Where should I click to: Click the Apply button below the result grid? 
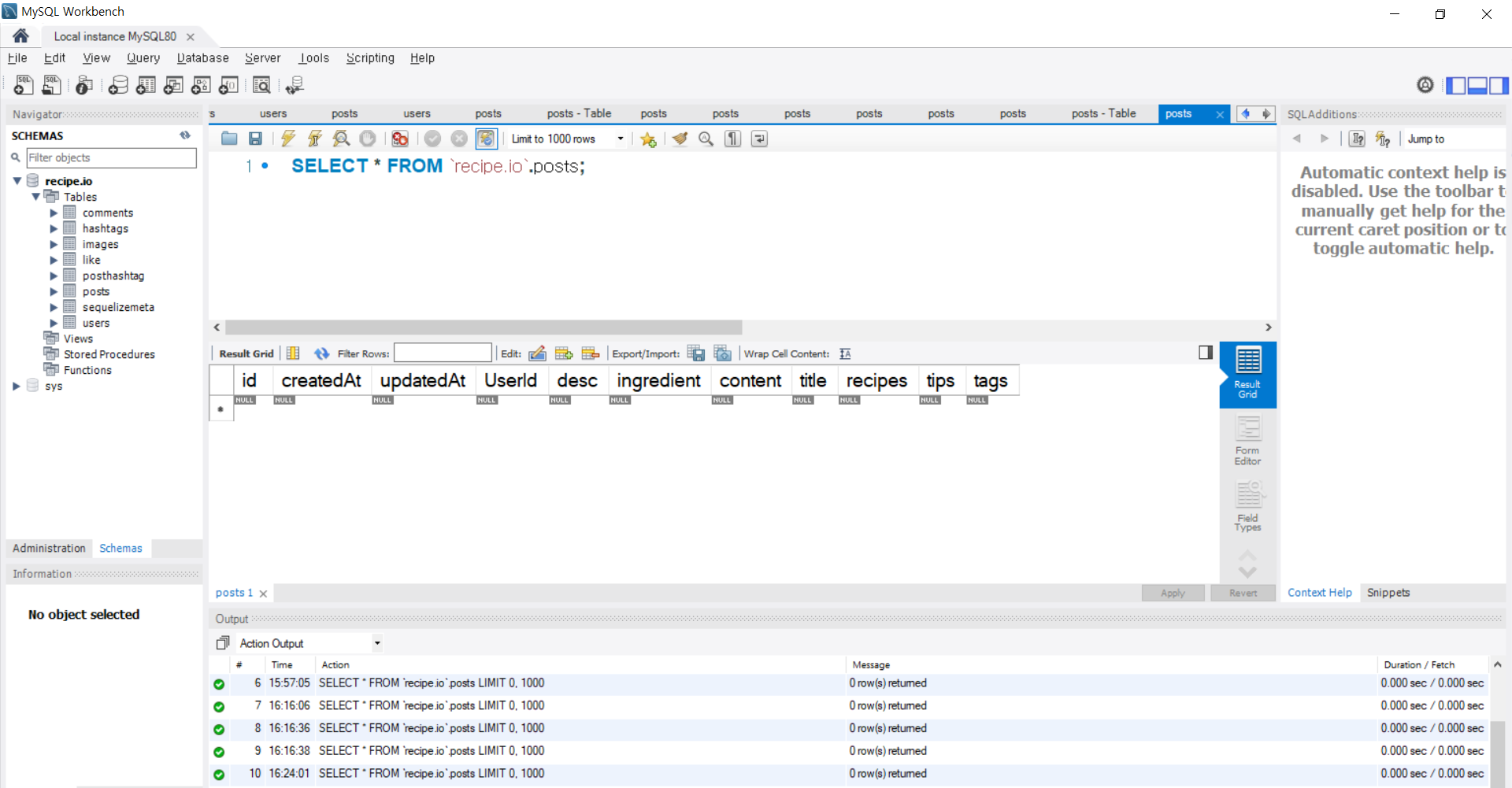click(x=1173, y=593)
